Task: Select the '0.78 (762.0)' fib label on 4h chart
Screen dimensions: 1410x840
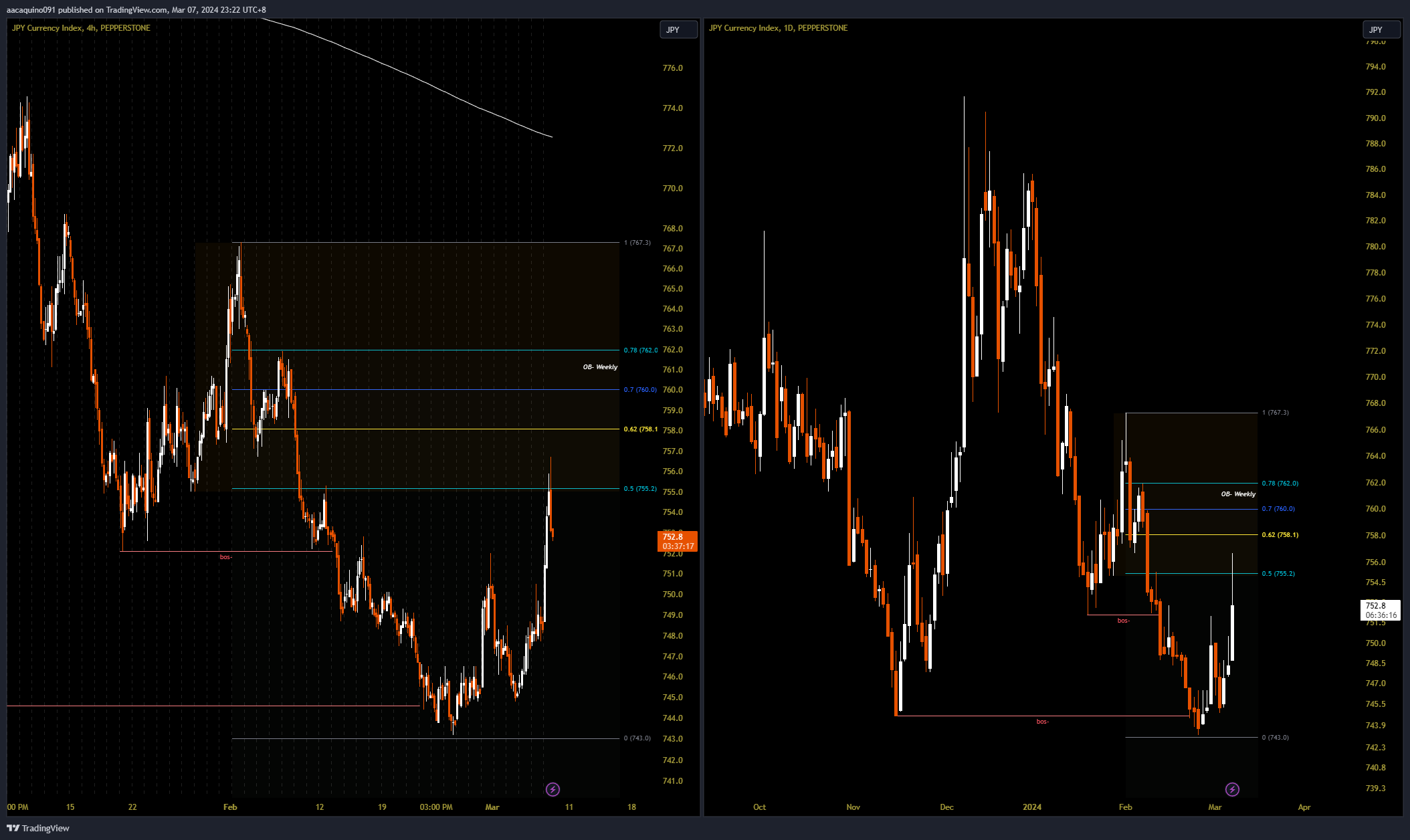Action: tap(641, 350)
